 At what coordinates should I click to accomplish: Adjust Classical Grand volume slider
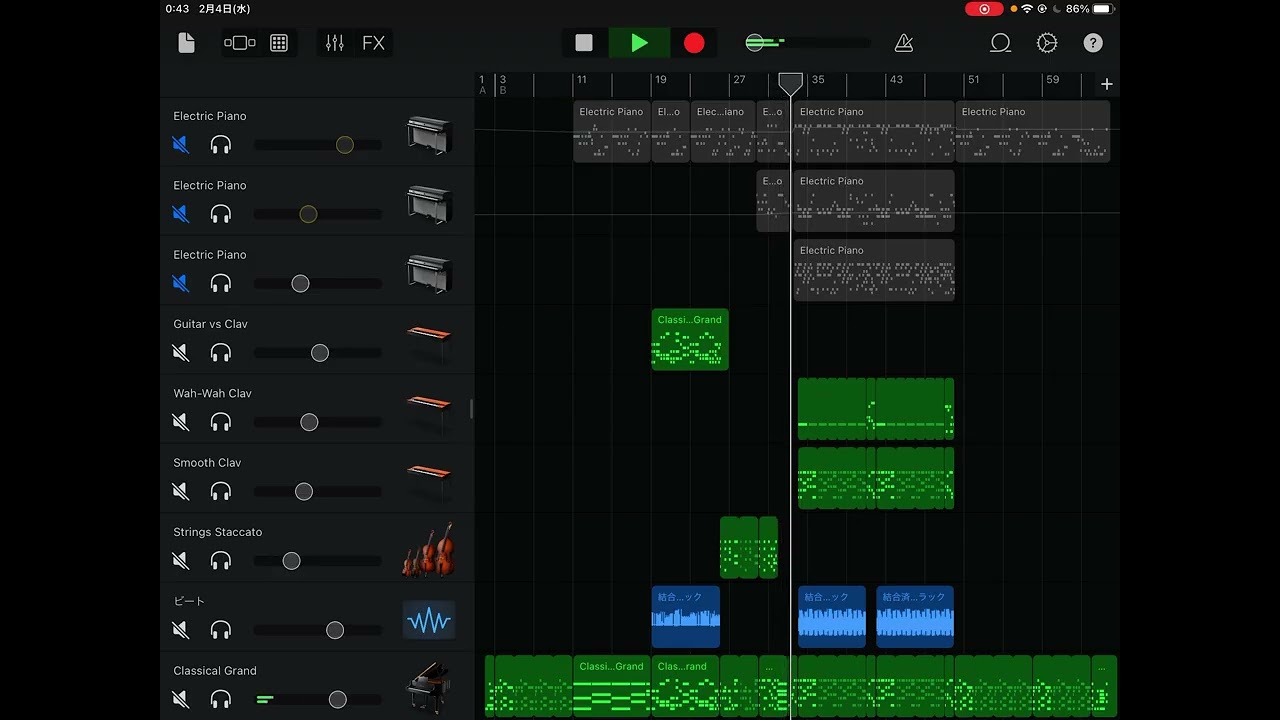pyautogui.click(x=318, y=699)
